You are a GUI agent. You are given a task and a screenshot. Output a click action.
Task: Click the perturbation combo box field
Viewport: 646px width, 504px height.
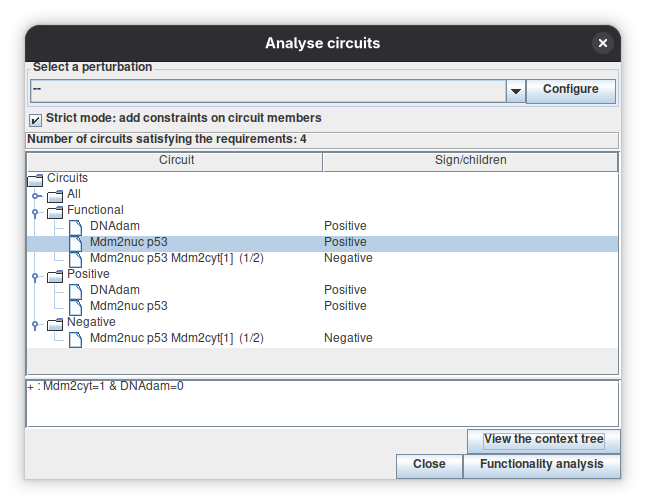268,91
